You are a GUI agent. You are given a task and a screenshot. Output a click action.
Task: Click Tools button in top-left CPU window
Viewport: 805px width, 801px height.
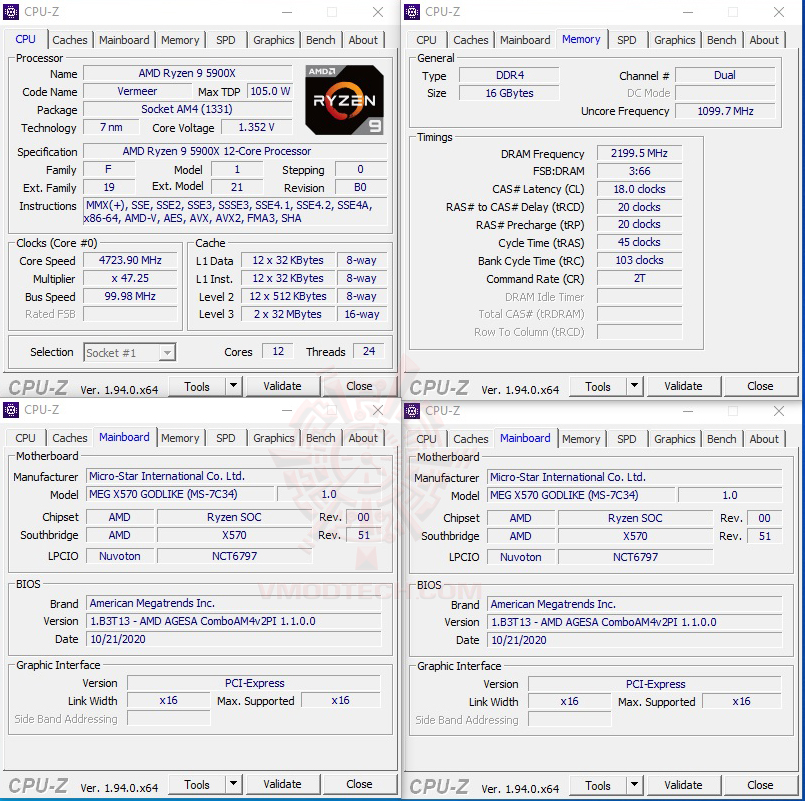197,386
